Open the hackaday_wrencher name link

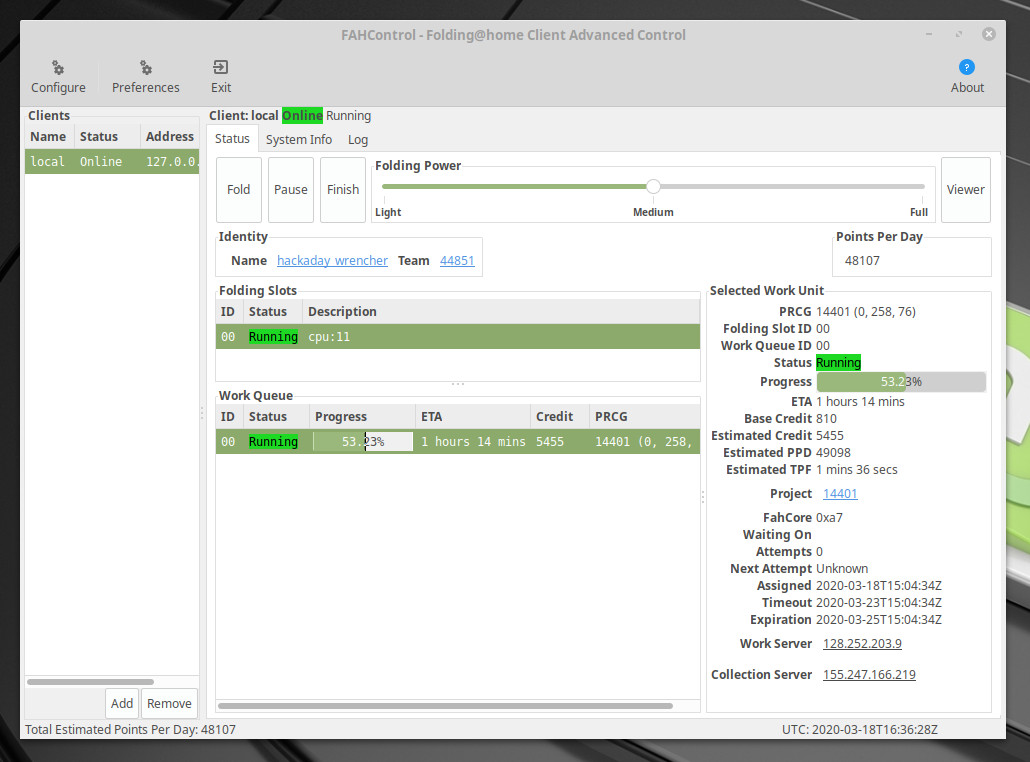point(332,261)
